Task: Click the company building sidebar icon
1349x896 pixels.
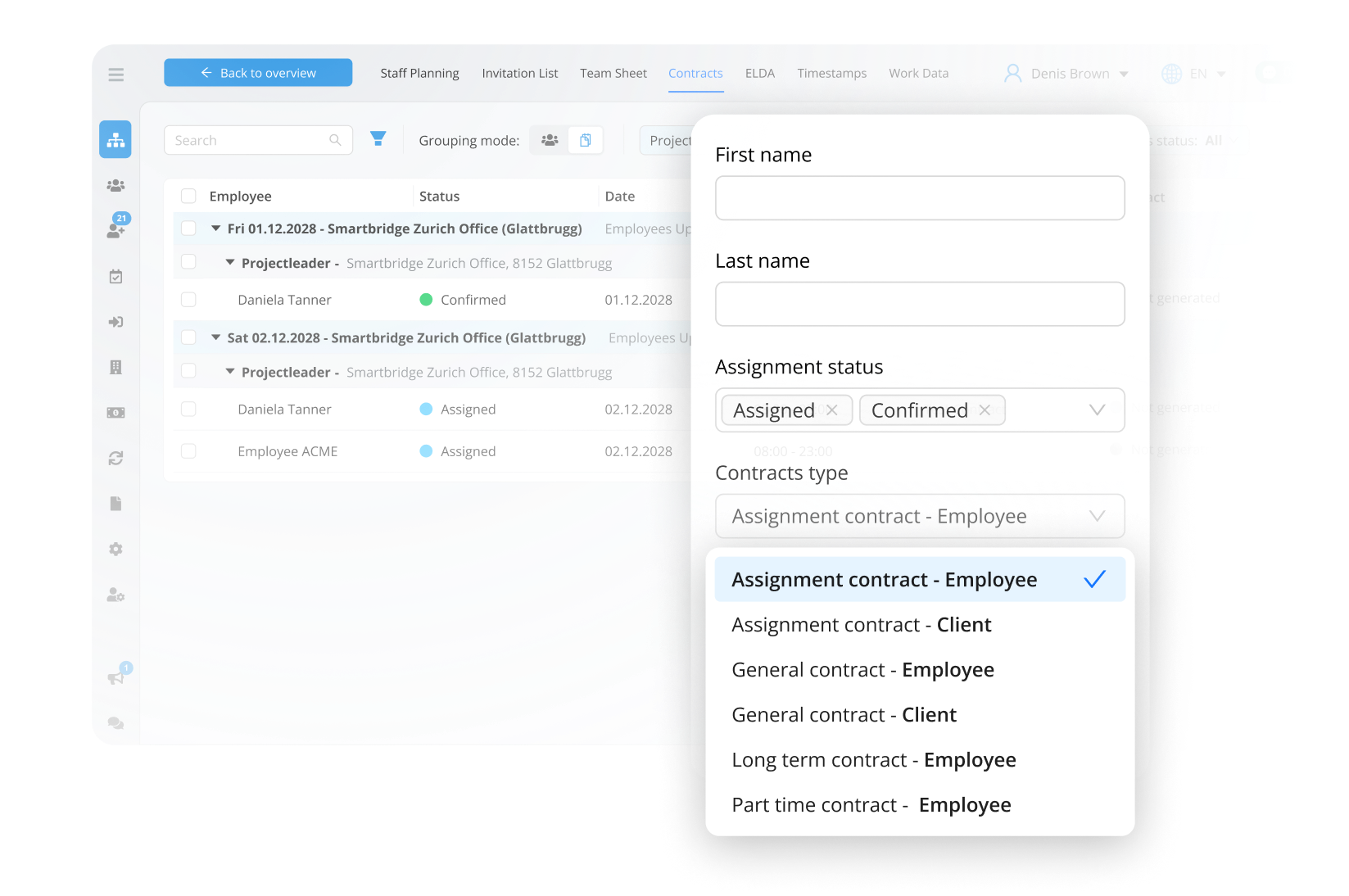Action: click(x=115, y=366)
